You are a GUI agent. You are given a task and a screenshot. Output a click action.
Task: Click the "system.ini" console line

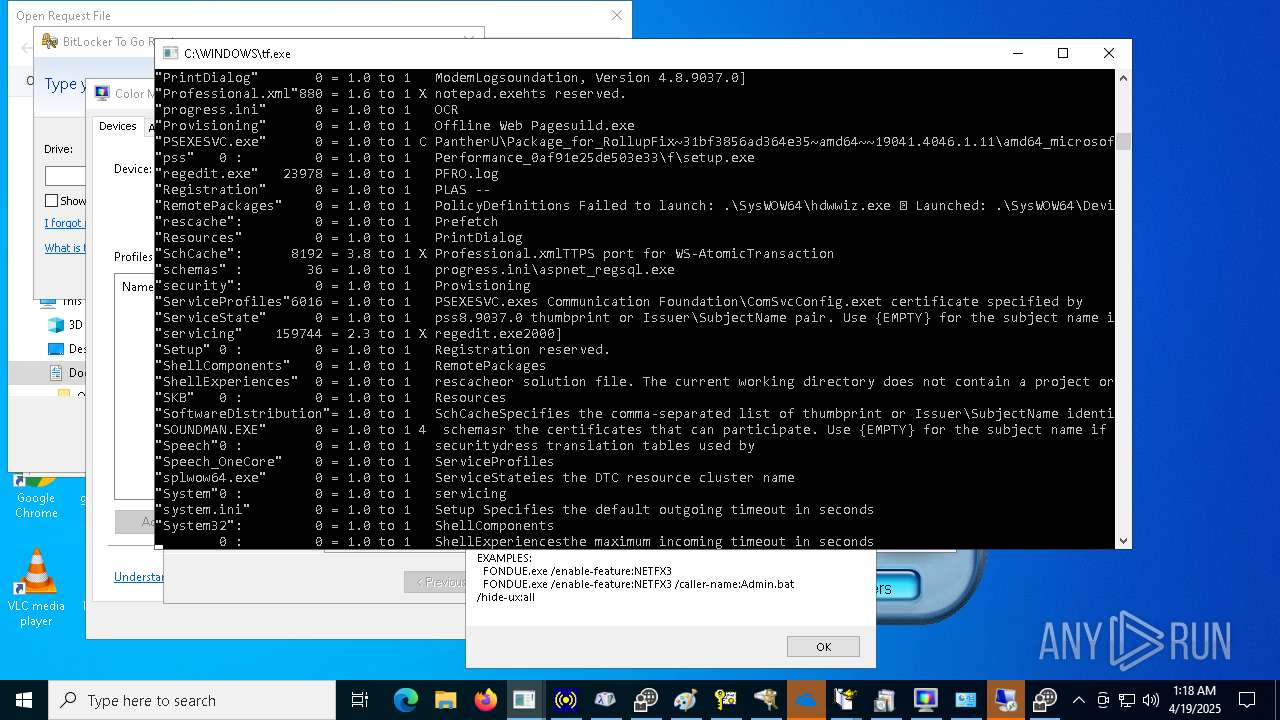click(x=634, y=509)
